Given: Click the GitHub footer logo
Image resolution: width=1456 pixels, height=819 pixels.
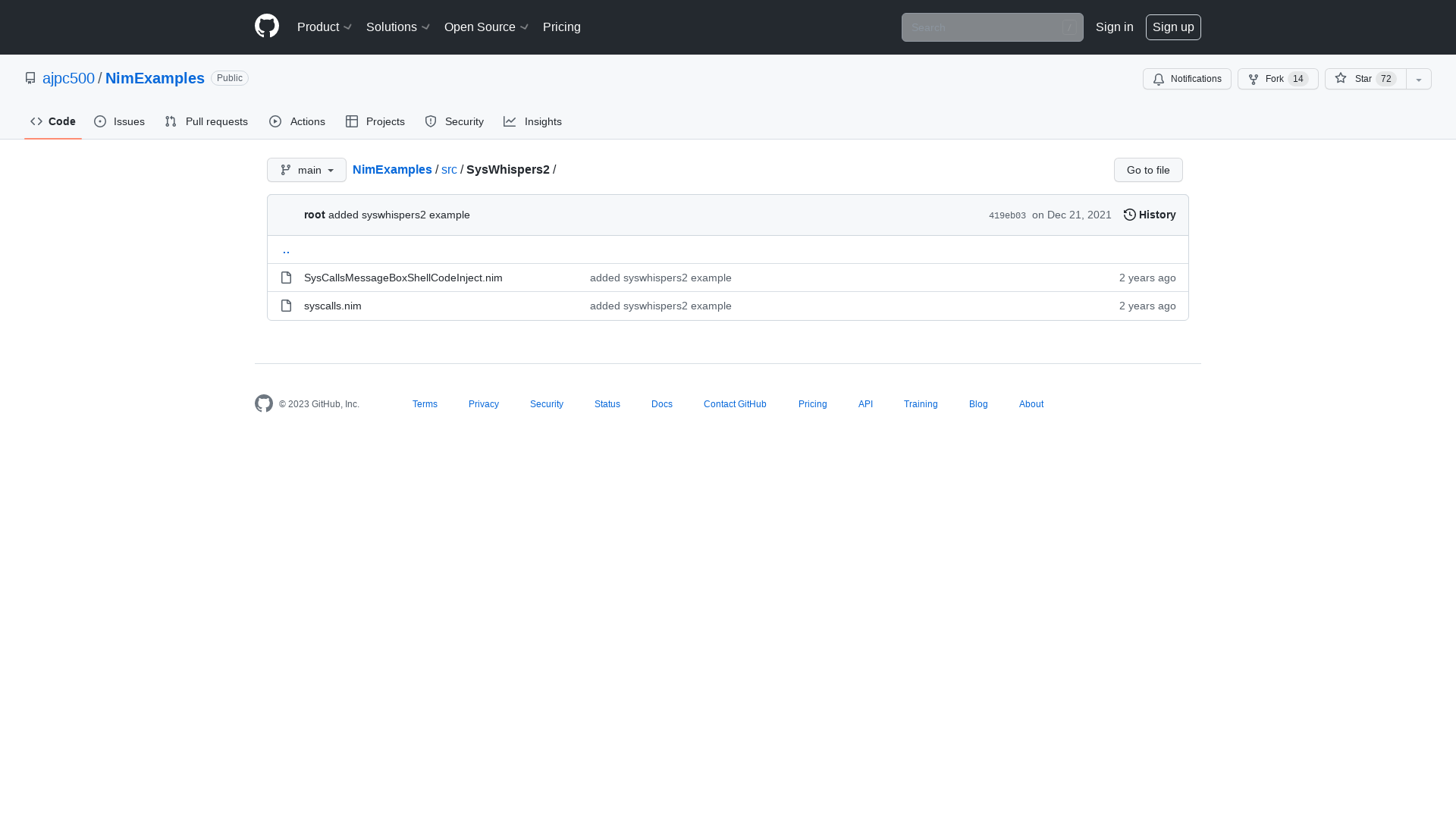Looking at the screenshot, I should point(264,403).
